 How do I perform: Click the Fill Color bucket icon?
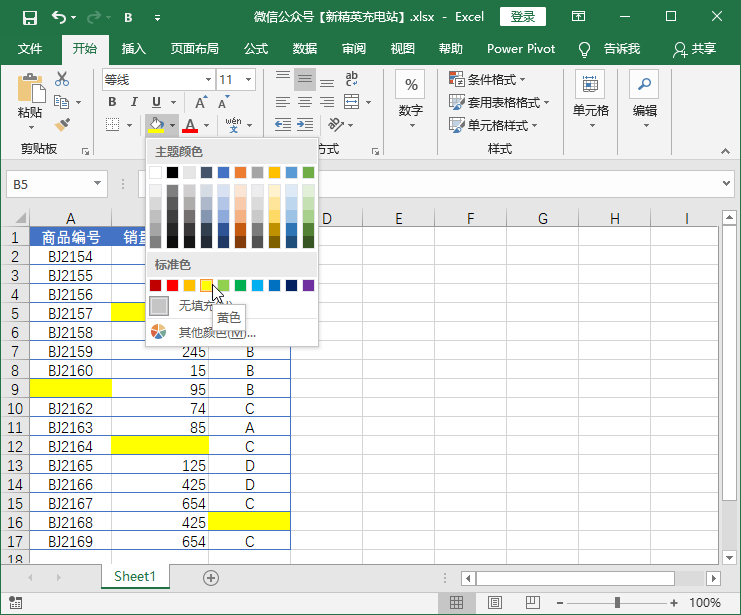coord(156,125)
